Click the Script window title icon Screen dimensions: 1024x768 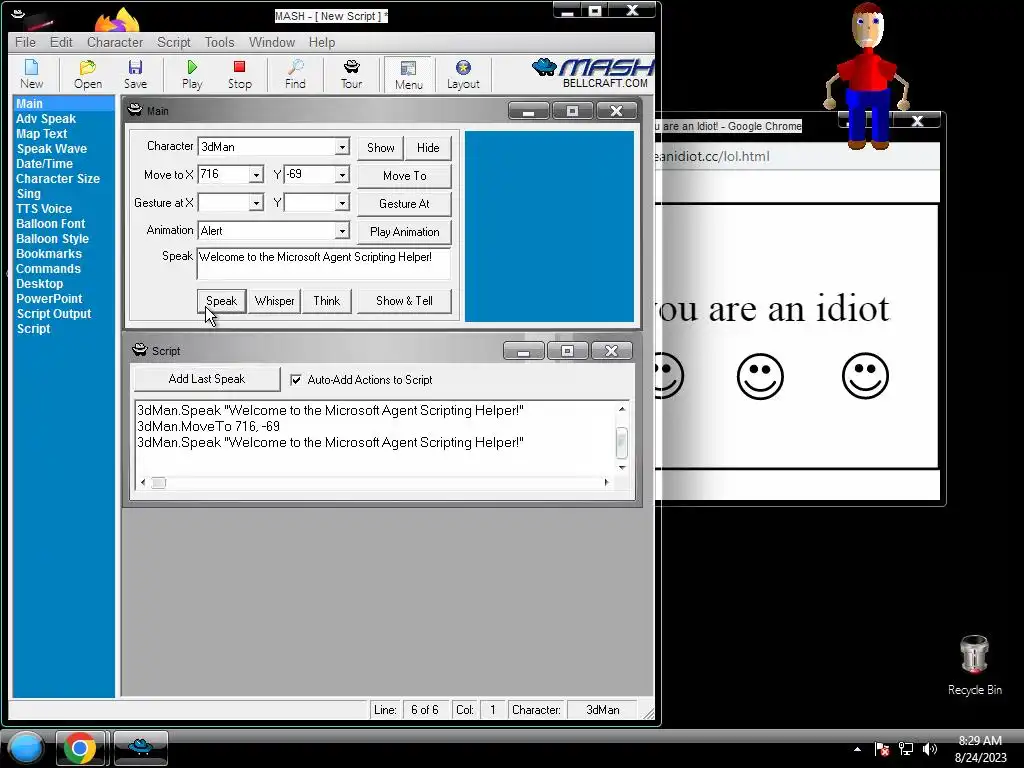140,350
